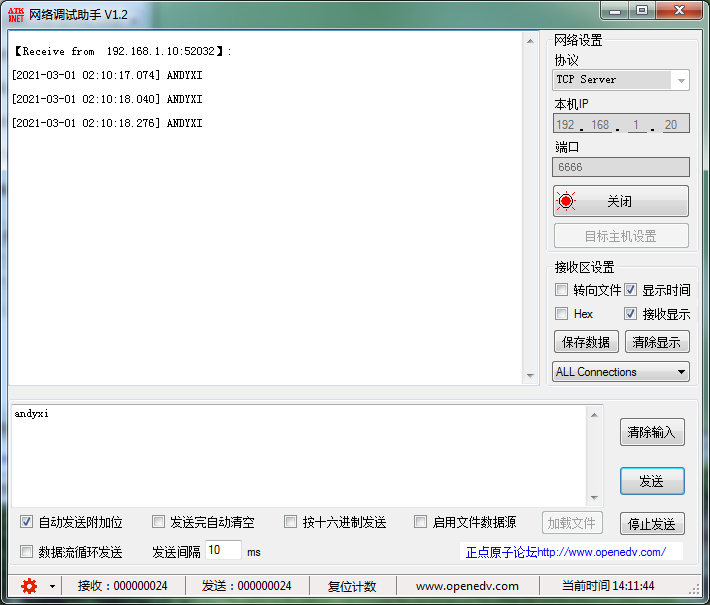710x605 pixels.
Task: Disable the 自动发送附加位 checkbox
Action: point(26,522)
